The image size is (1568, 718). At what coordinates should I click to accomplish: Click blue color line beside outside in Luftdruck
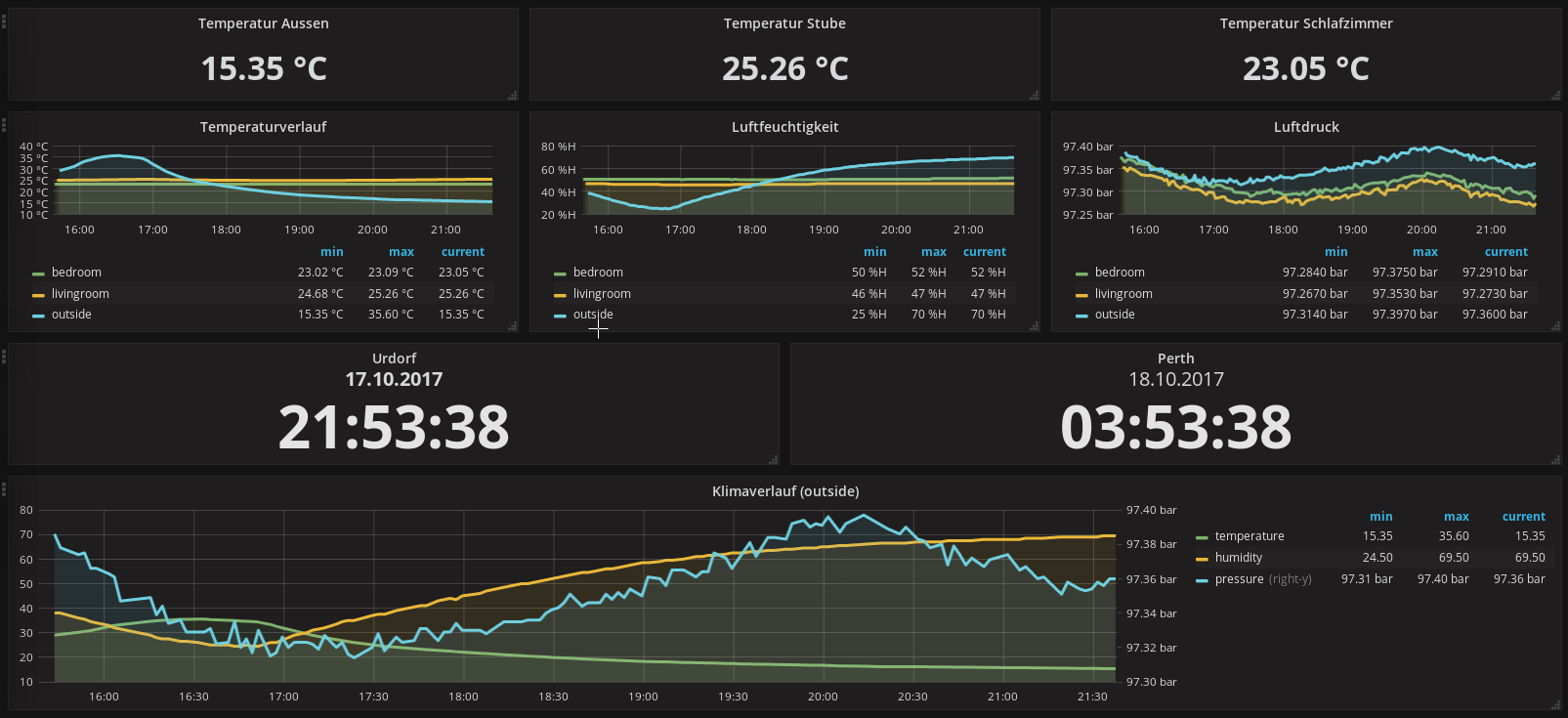1081,316
